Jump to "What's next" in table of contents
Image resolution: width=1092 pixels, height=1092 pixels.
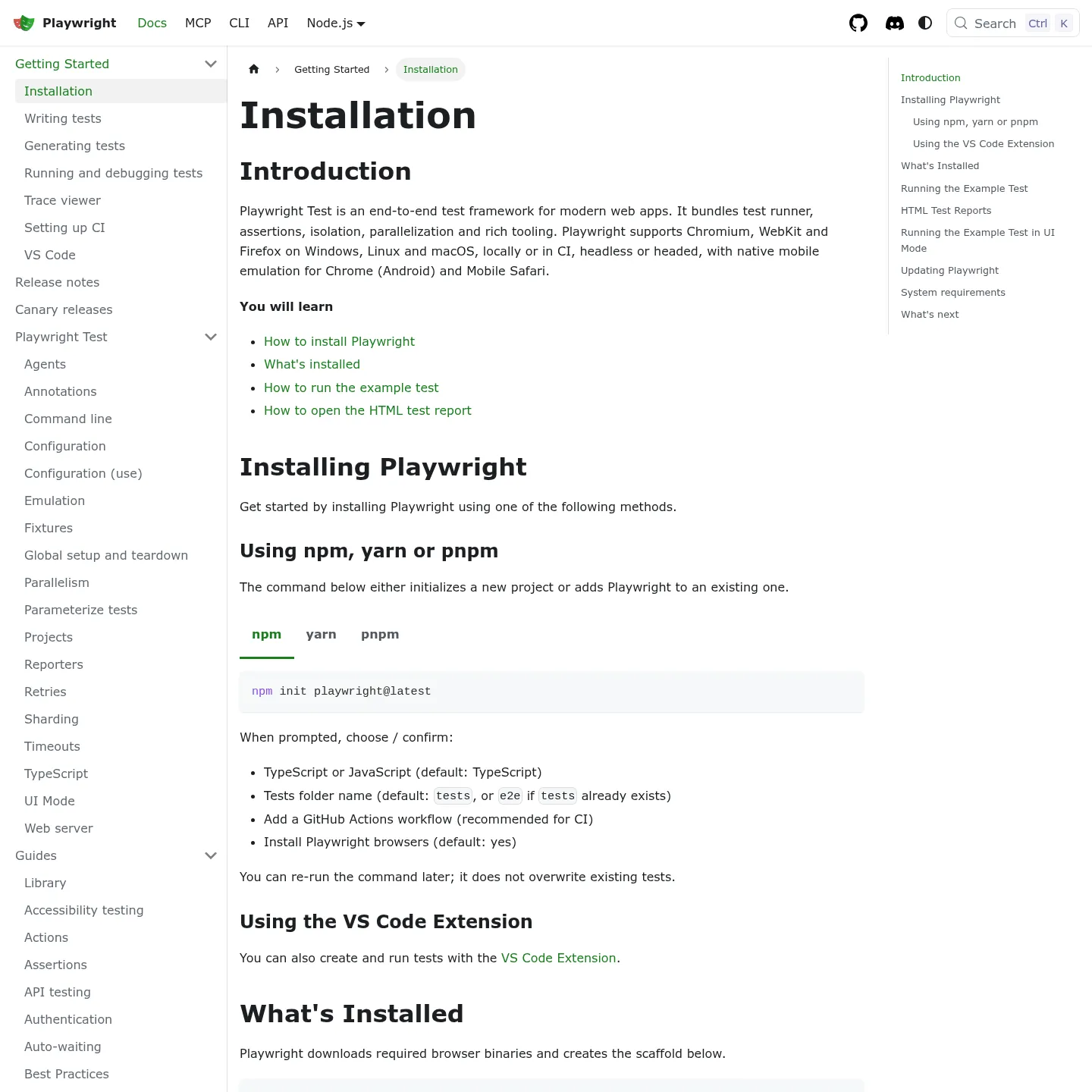point(930,314)
